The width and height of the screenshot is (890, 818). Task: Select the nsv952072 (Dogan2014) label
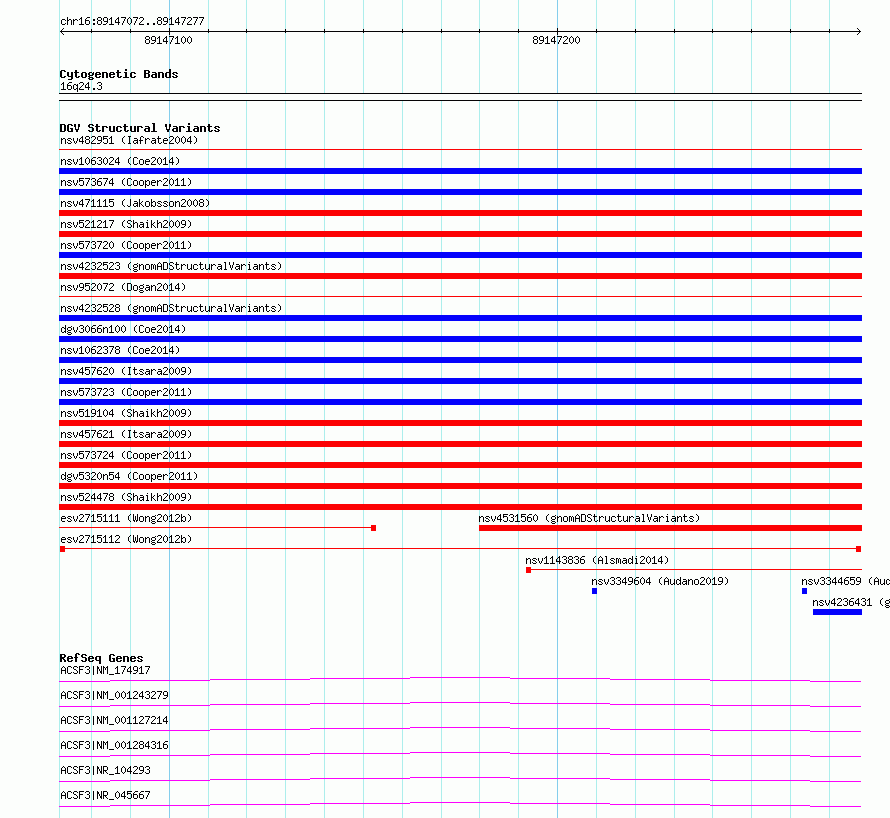123,287
